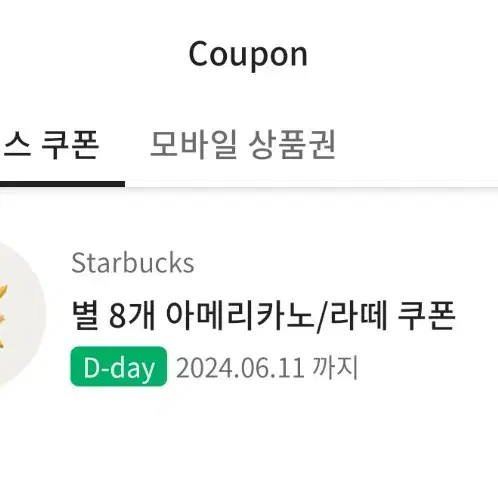The image size is (498, 498).
Task: Click the 상품권 word in the second tab
Action: 292,145
